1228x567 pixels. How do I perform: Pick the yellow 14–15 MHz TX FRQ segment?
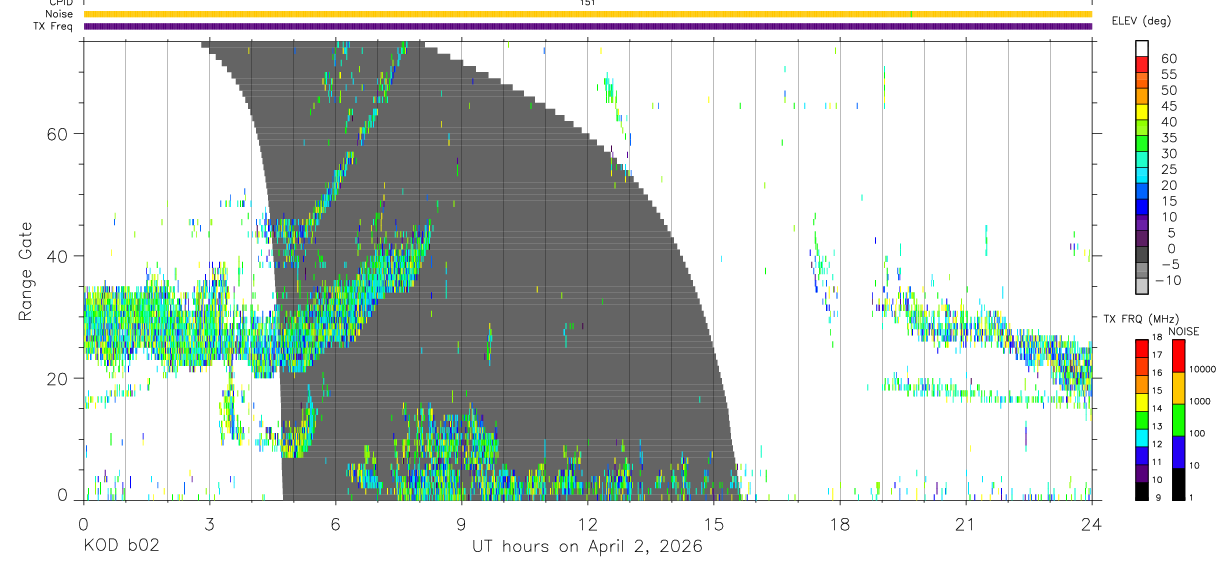(x=1142, y=402)
